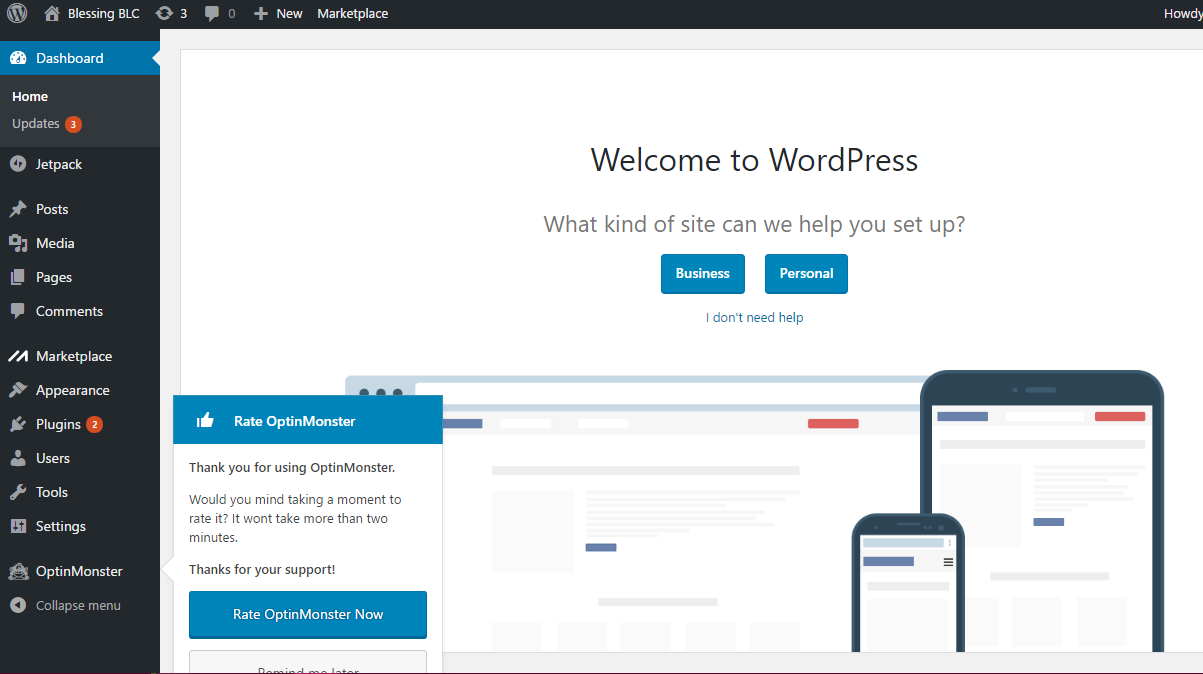Open Marketplace in the top admin bar
Screen dimensions: 1203x674
[x=352, y=14]
